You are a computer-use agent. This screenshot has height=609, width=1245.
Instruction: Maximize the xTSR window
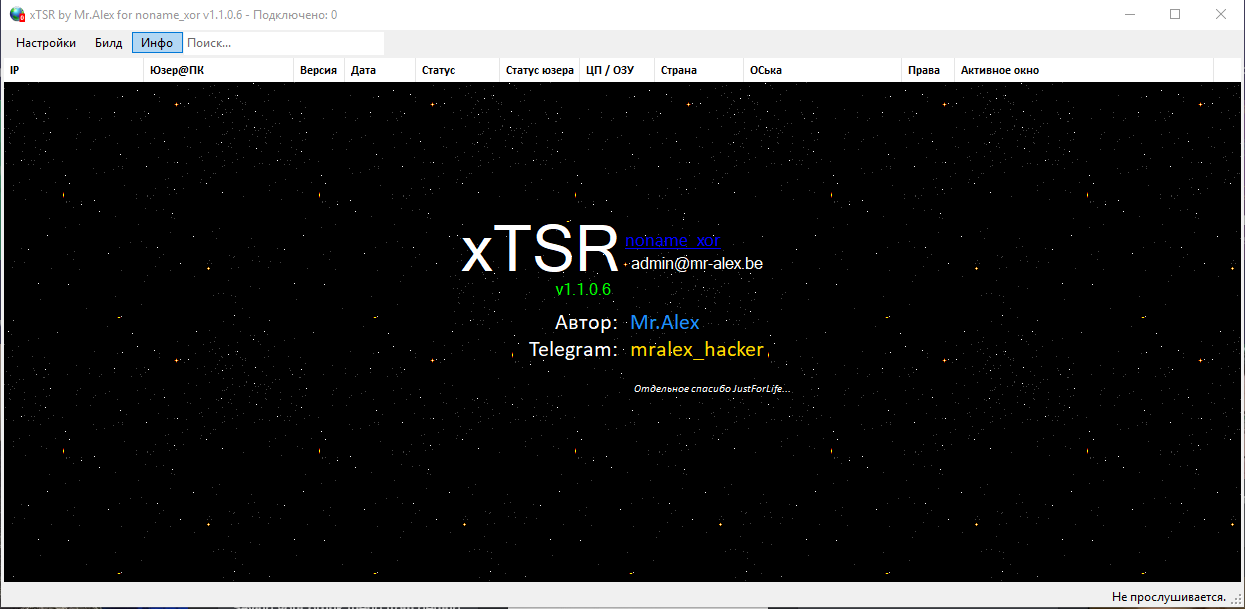[1174, 15]
